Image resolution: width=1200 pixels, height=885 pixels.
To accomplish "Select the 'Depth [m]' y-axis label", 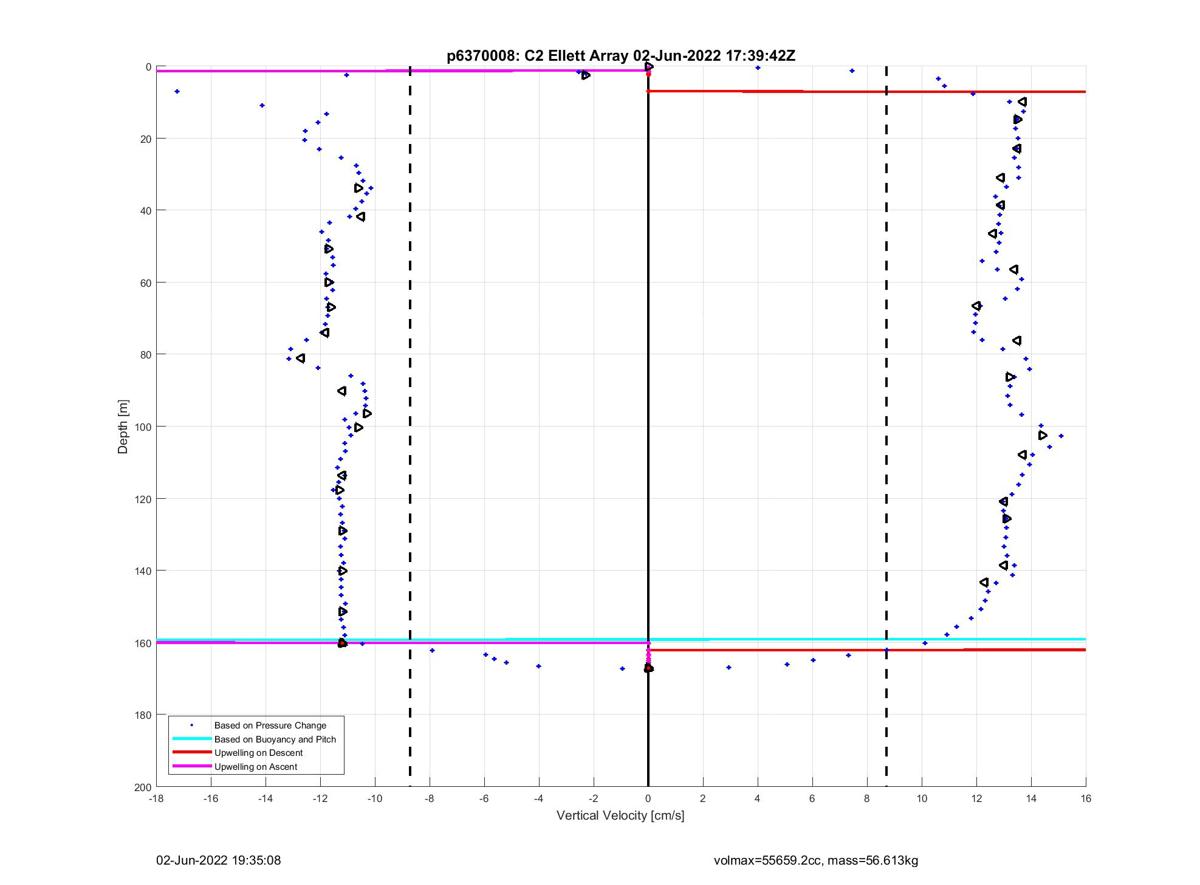I will 124,427.
